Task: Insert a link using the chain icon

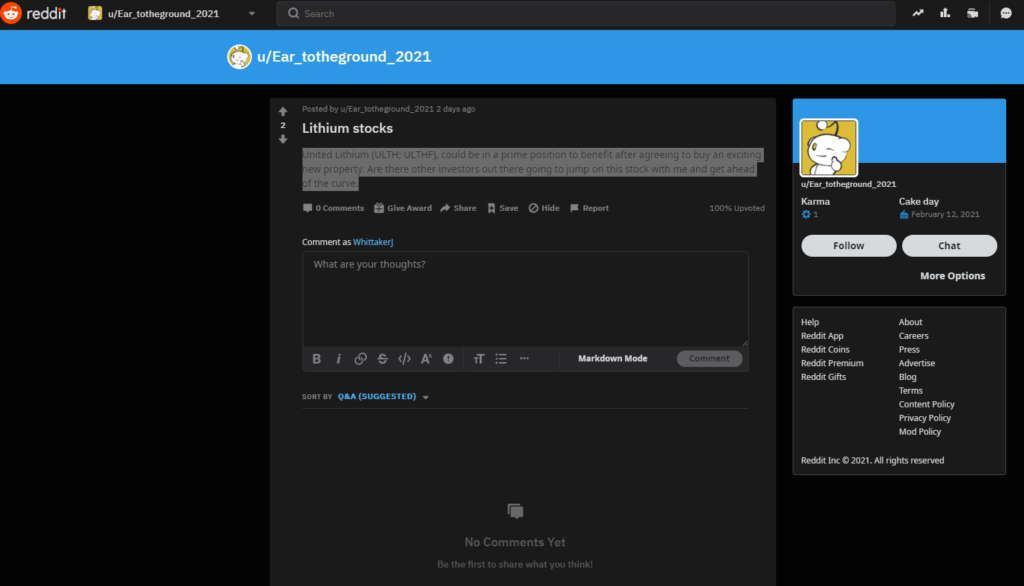Action: [360, 359]
